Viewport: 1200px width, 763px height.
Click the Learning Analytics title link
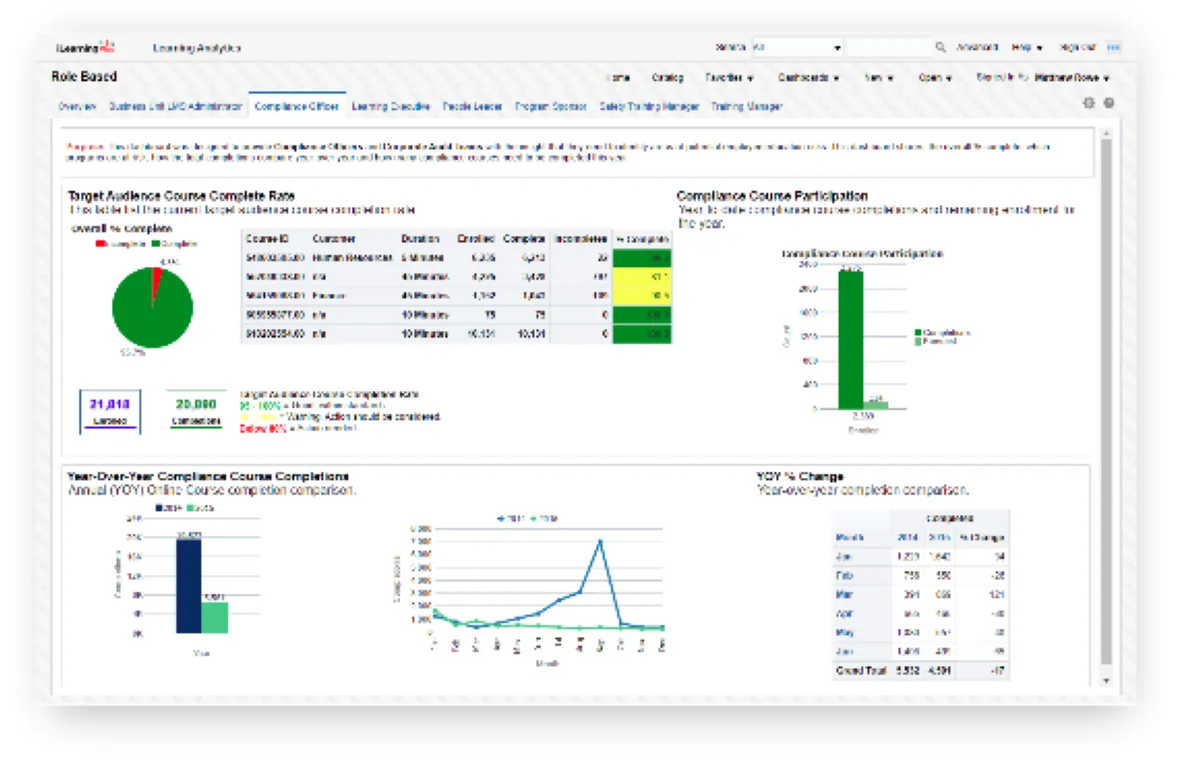(x=196, y=47)
